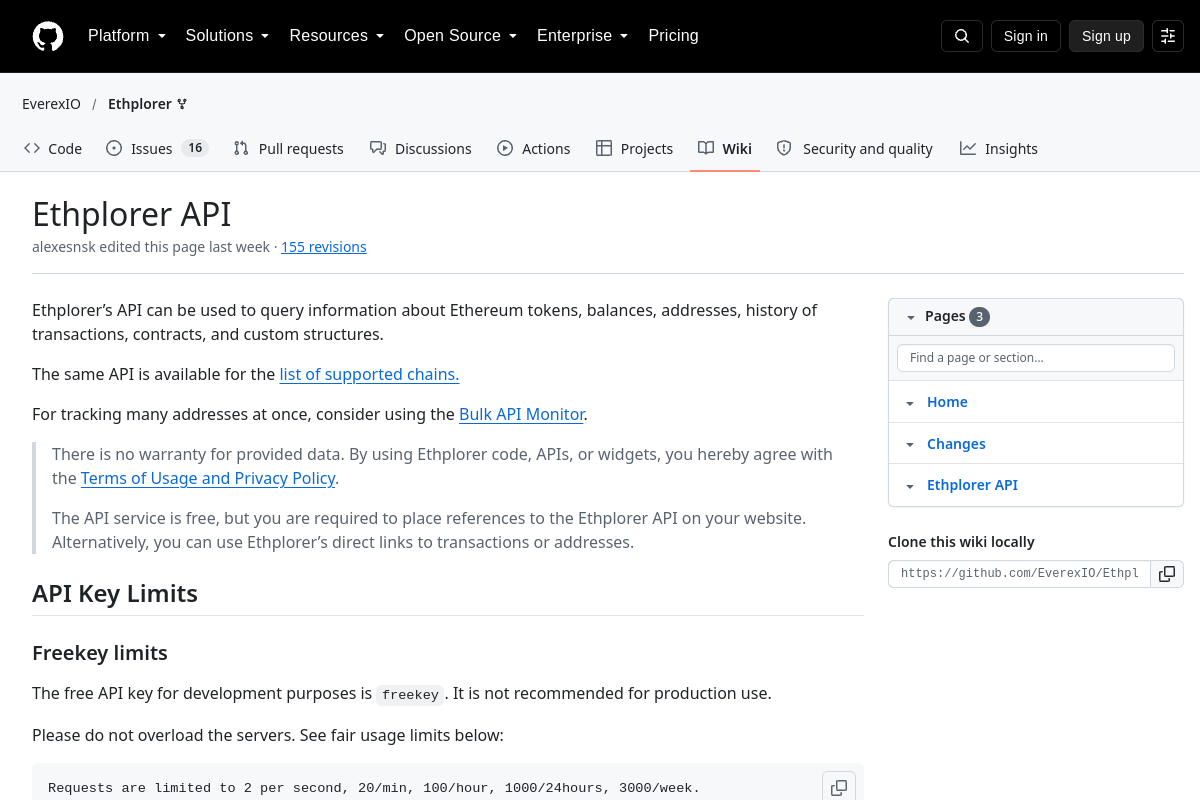Click the Sign up button
The image size is (1200, 800).
(1106, 36)
